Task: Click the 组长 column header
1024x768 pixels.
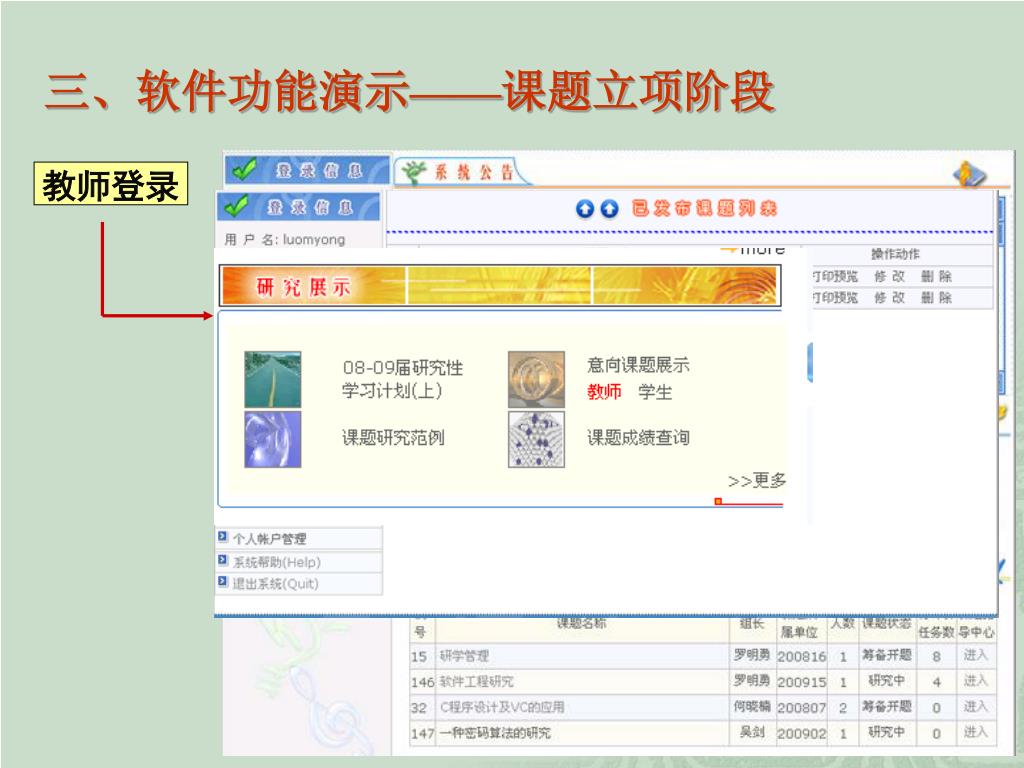Action: [752, 624]
